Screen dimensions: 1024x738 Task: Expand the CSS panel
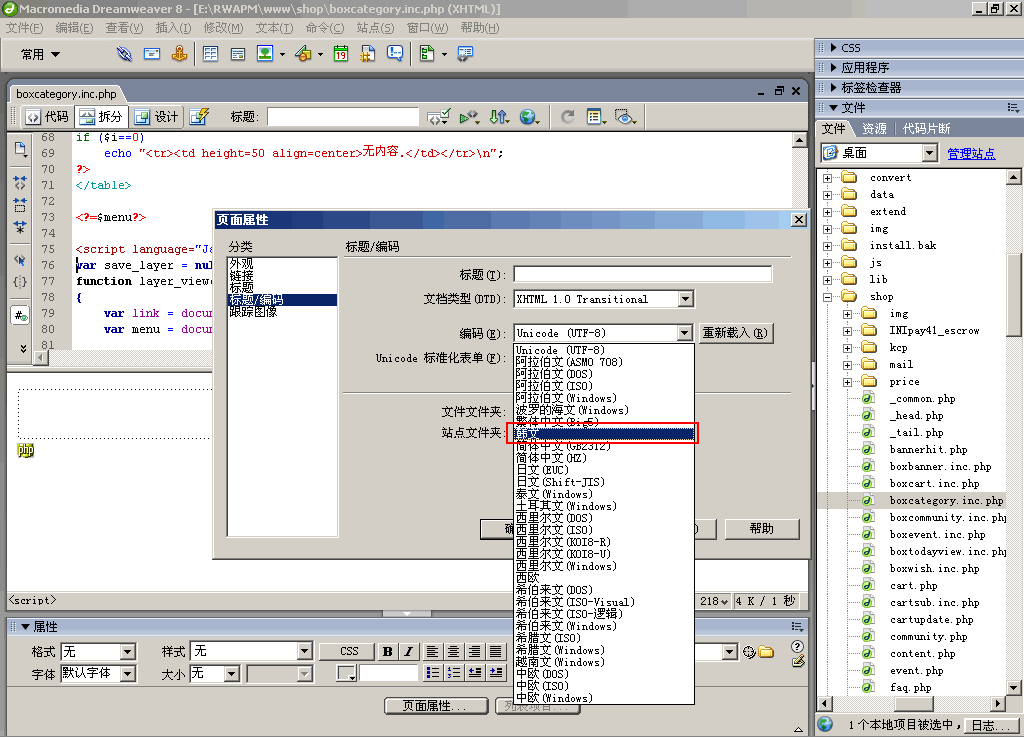pyautogui.click(x=850, y=48)
